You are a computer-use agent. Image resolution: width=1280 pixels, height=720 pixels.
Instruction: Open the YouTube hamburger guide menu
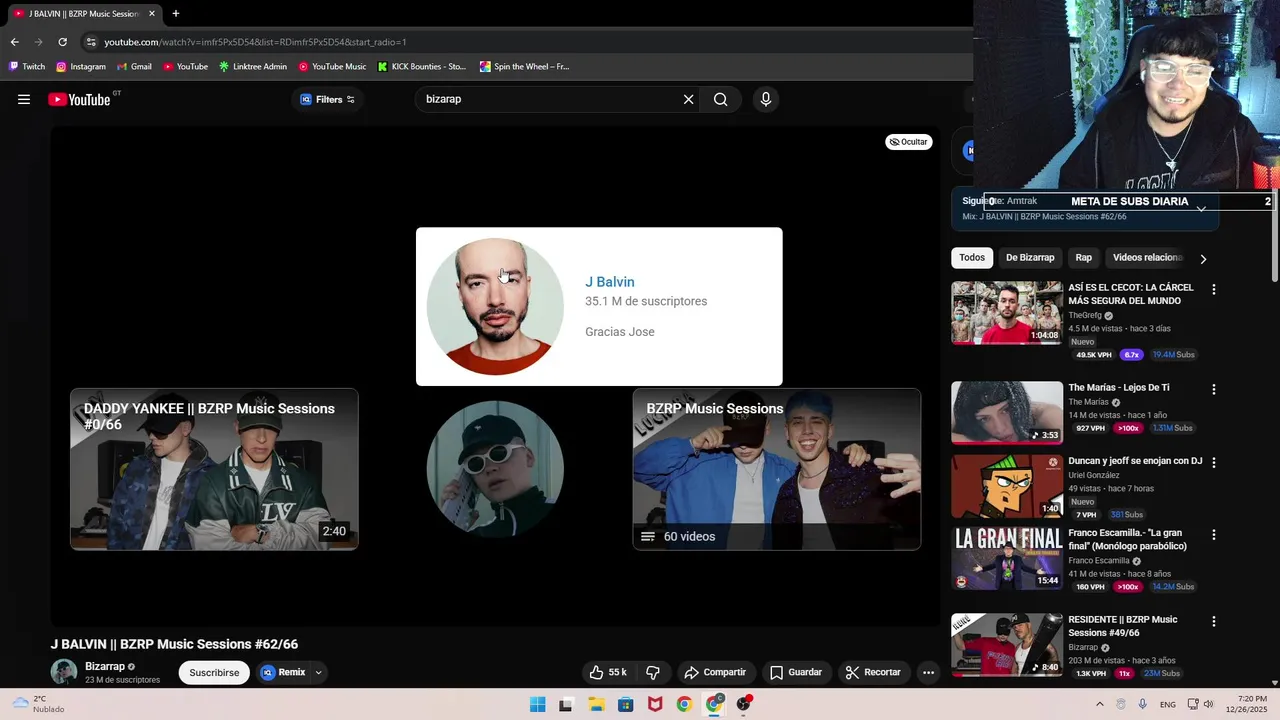click(x=24, y=99)
